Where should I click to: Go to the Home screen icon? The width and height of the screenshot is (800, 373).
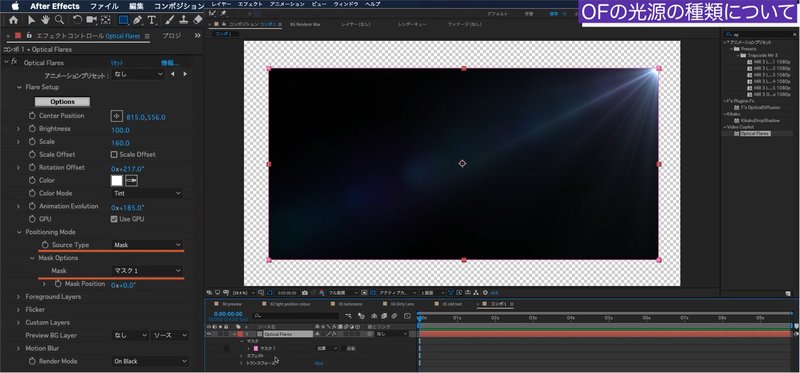(x=13, y=20)
